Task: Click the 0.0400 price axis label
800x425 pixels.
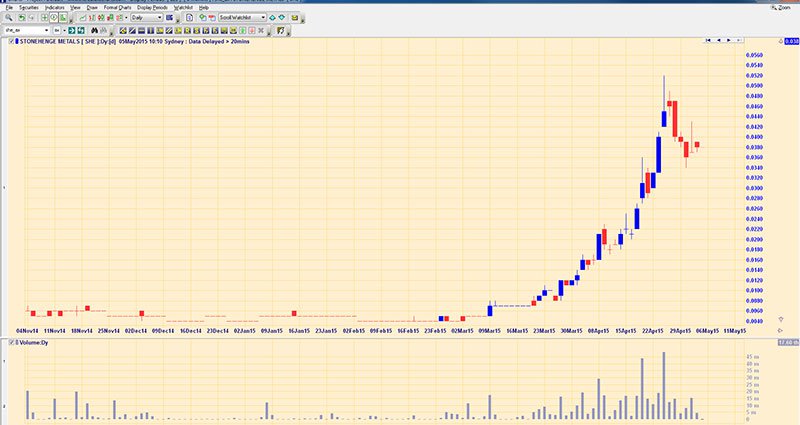Action: coord(754,137)
